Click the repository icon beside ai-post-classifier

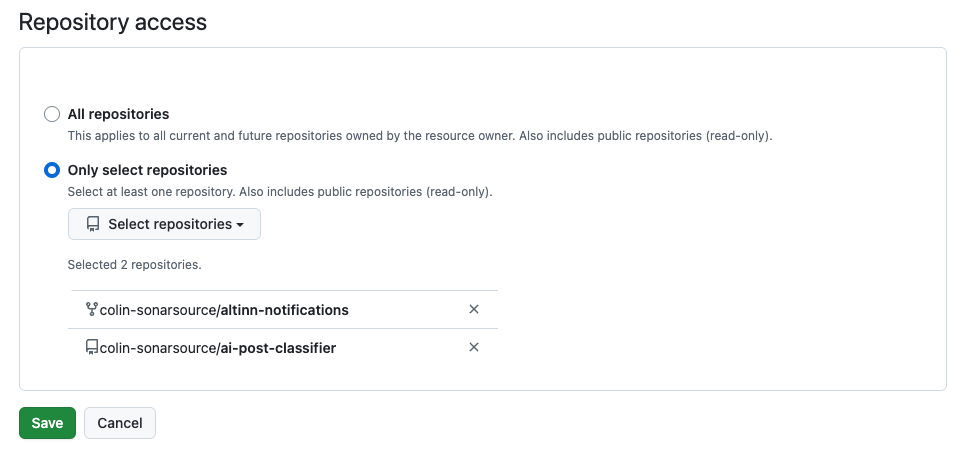[92, 347]
